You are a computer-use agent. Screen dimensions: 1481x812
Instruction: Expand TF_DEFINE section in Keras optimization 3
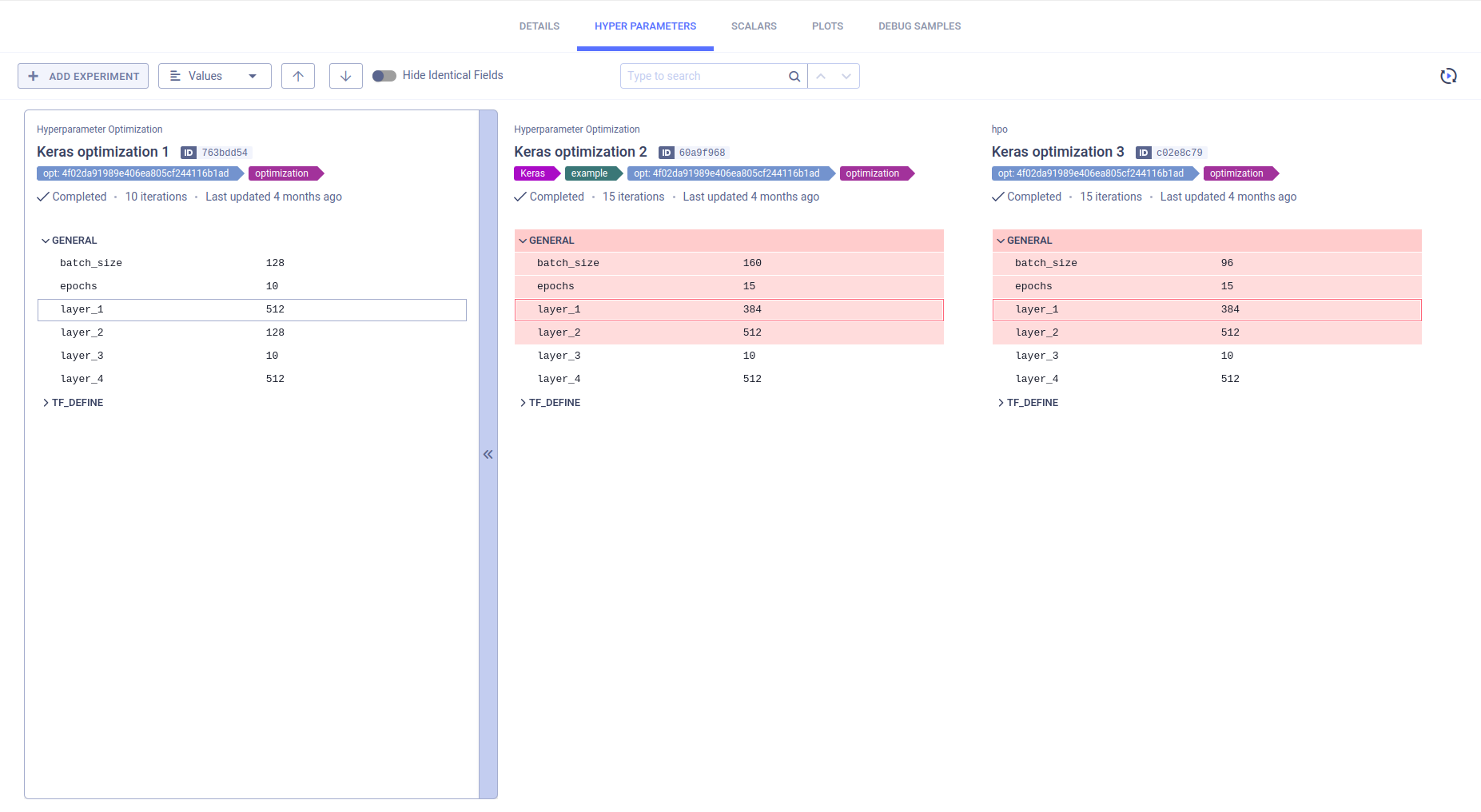(1001, 403)
